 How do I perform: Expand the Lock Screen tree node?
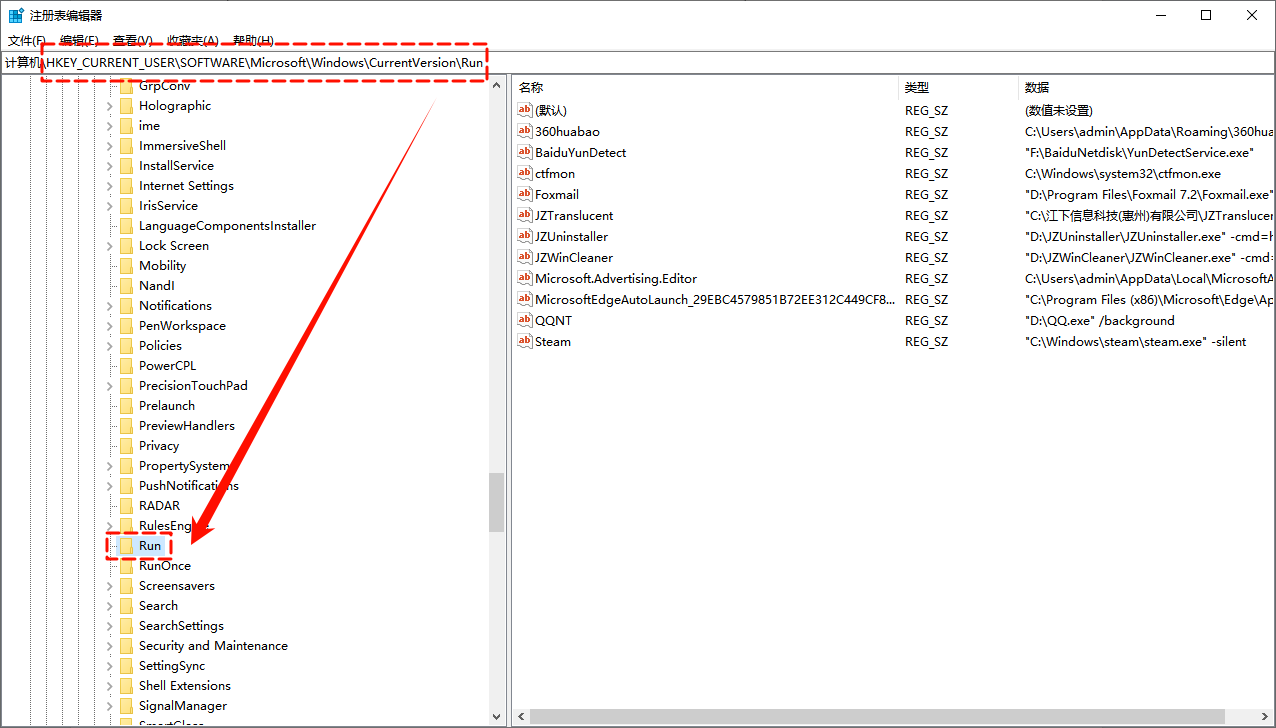coord(110,246)
